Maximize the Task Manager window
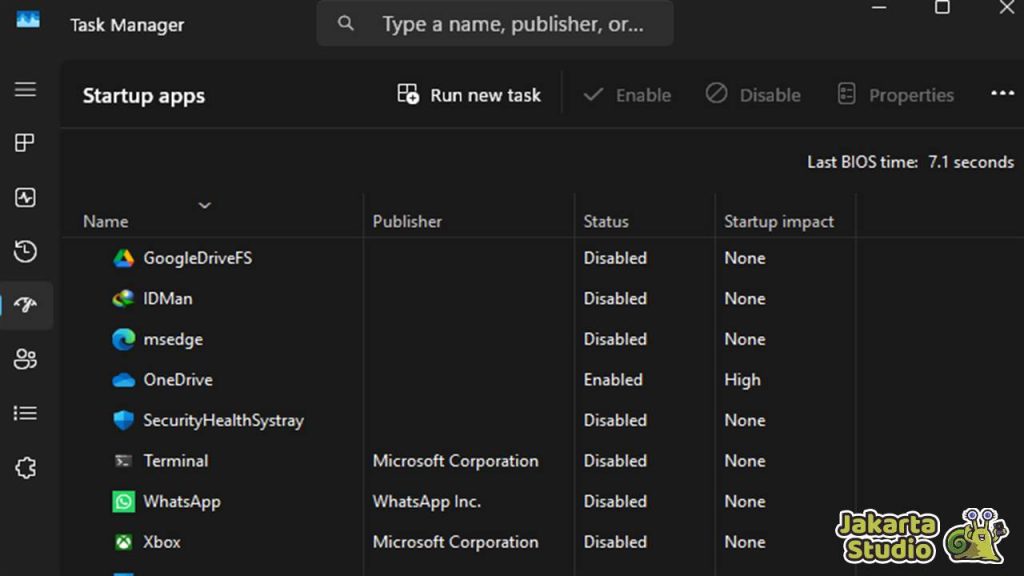 point(942,7)
